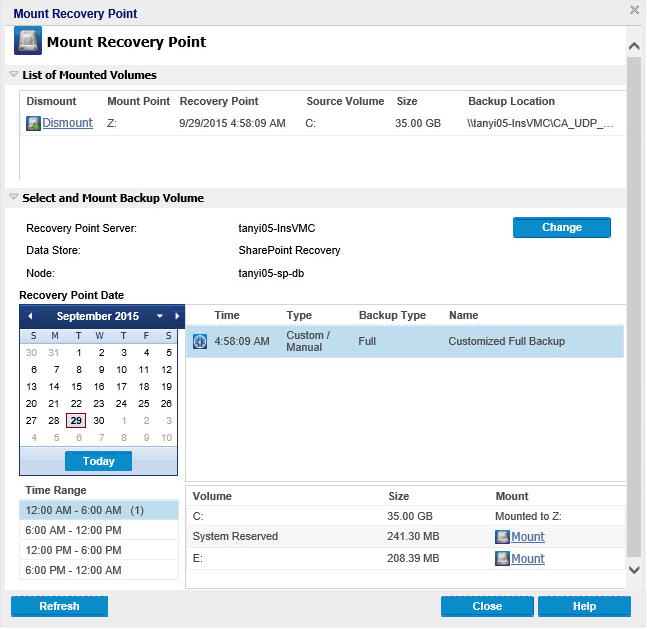
Task: Click the Dismount link for Z:
Action: (x=67, y=123)
